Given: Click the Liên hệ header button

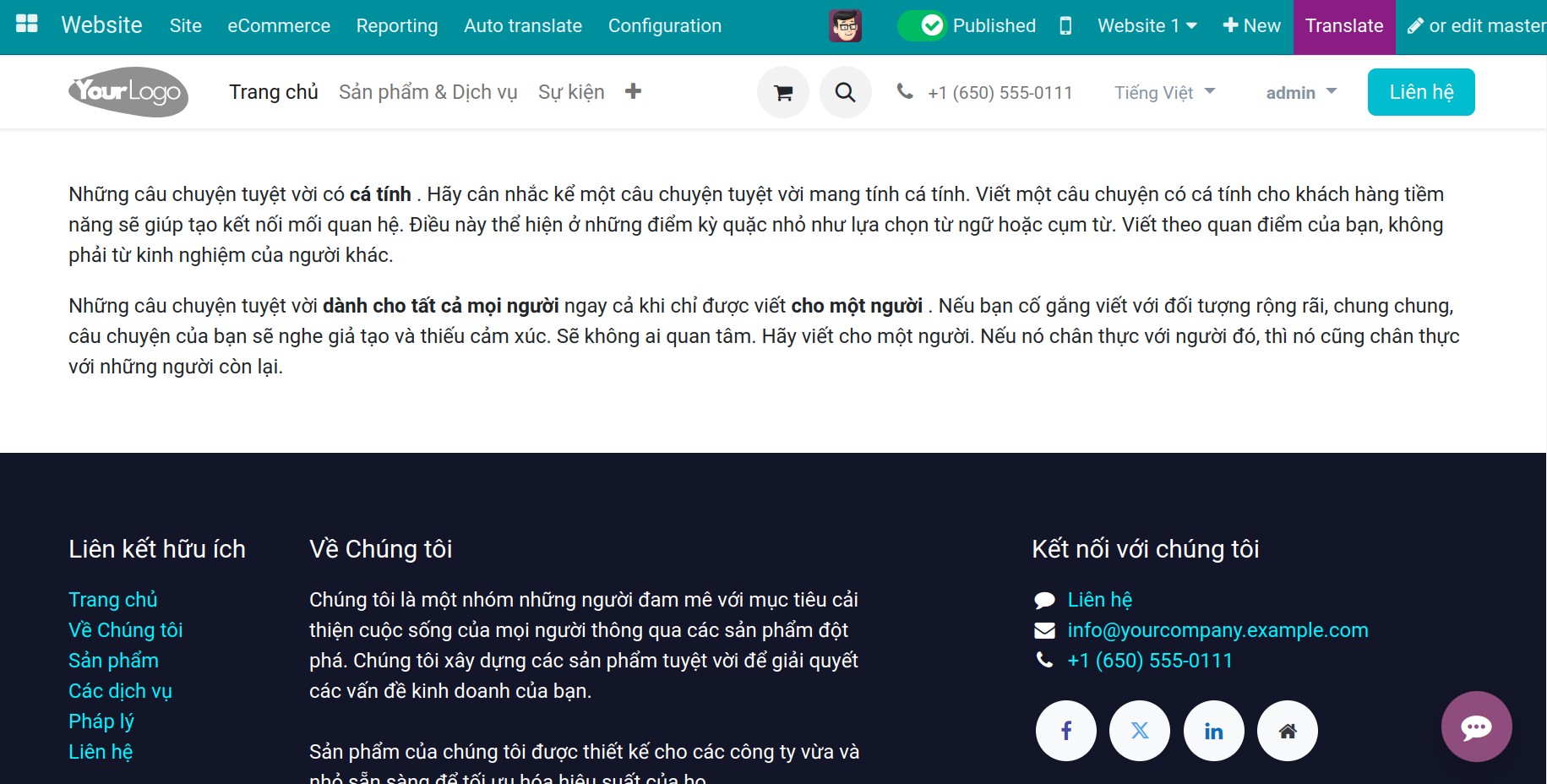Looking at the screenshot, I should [1421, 92].
